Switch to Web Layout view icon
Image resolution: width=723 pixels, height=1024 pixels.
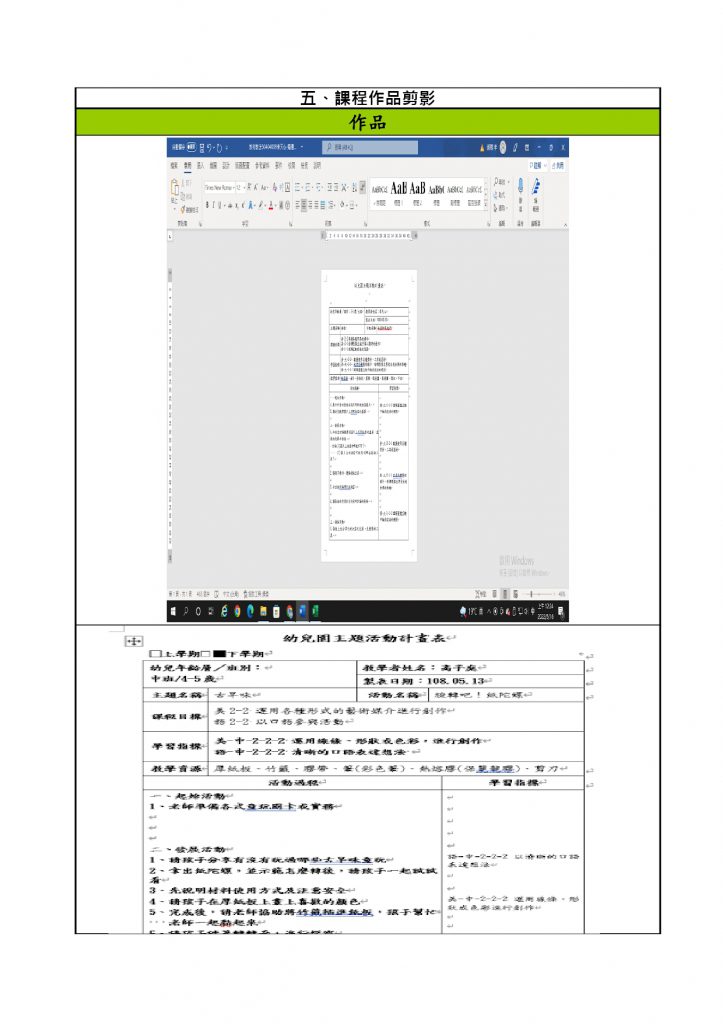(515, 594)
